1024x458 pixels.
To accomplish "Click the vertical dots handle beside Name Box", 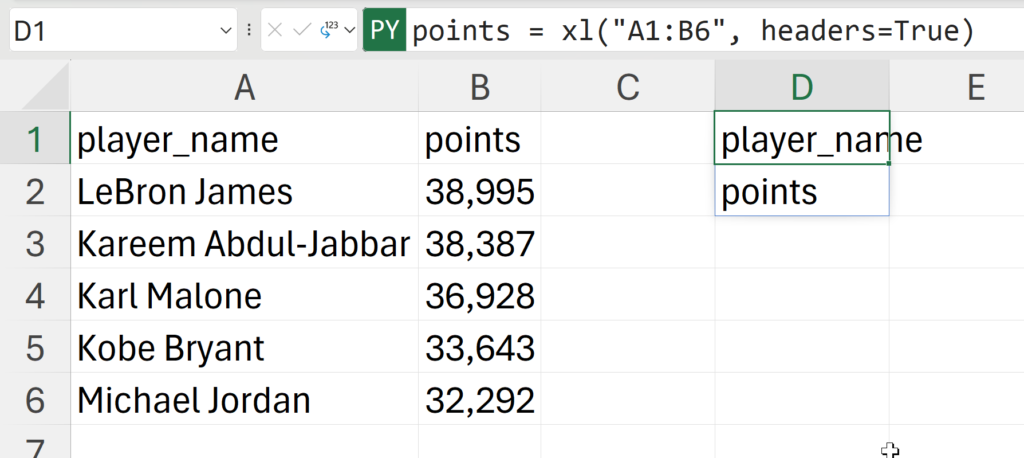I will 249,31.
